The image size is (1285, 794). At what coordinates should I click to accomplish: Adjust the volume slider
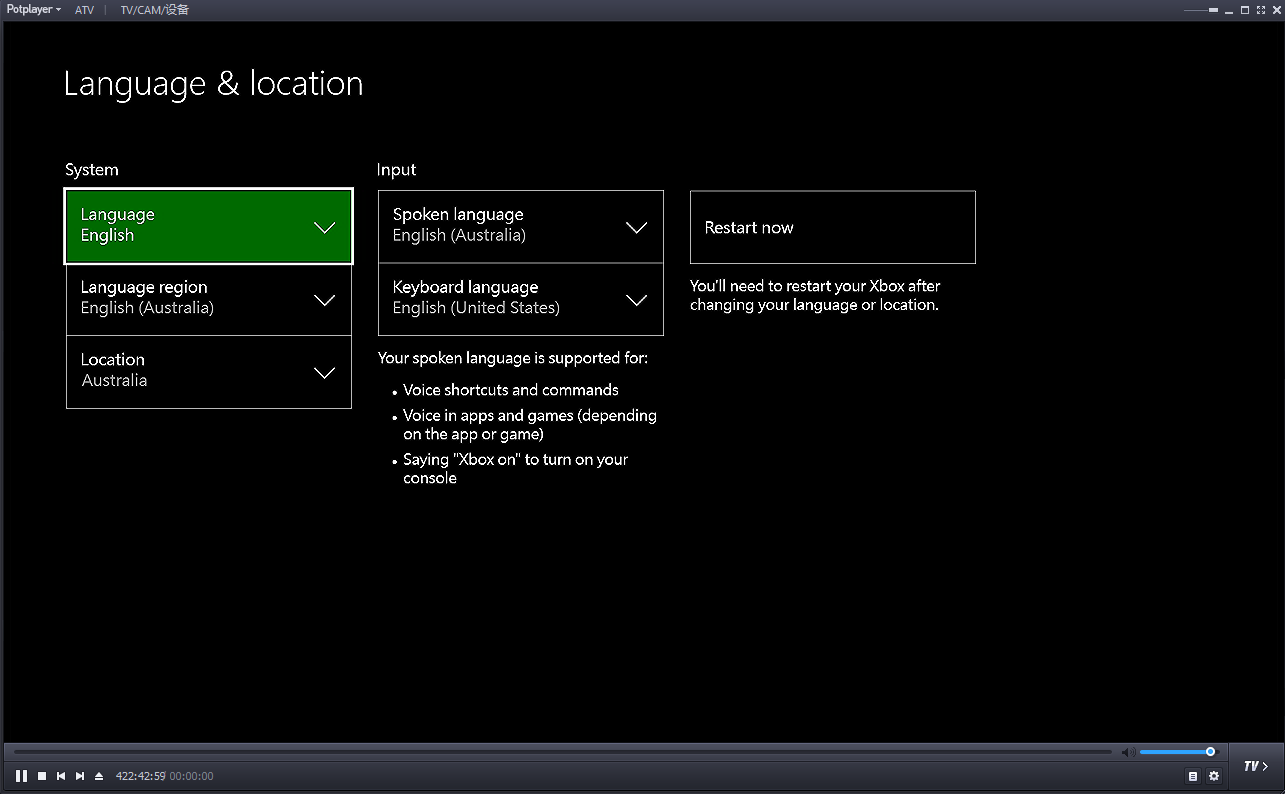pos(1179,752)
